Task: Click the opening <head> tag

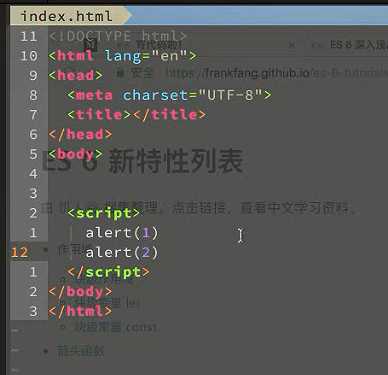Action: tap(75, 75)
